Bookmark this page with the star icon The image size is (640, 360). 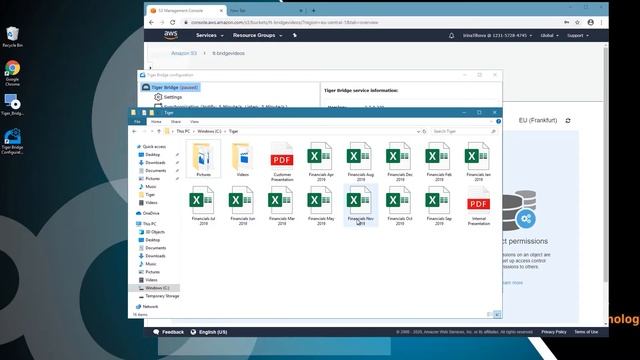[577, 22]
